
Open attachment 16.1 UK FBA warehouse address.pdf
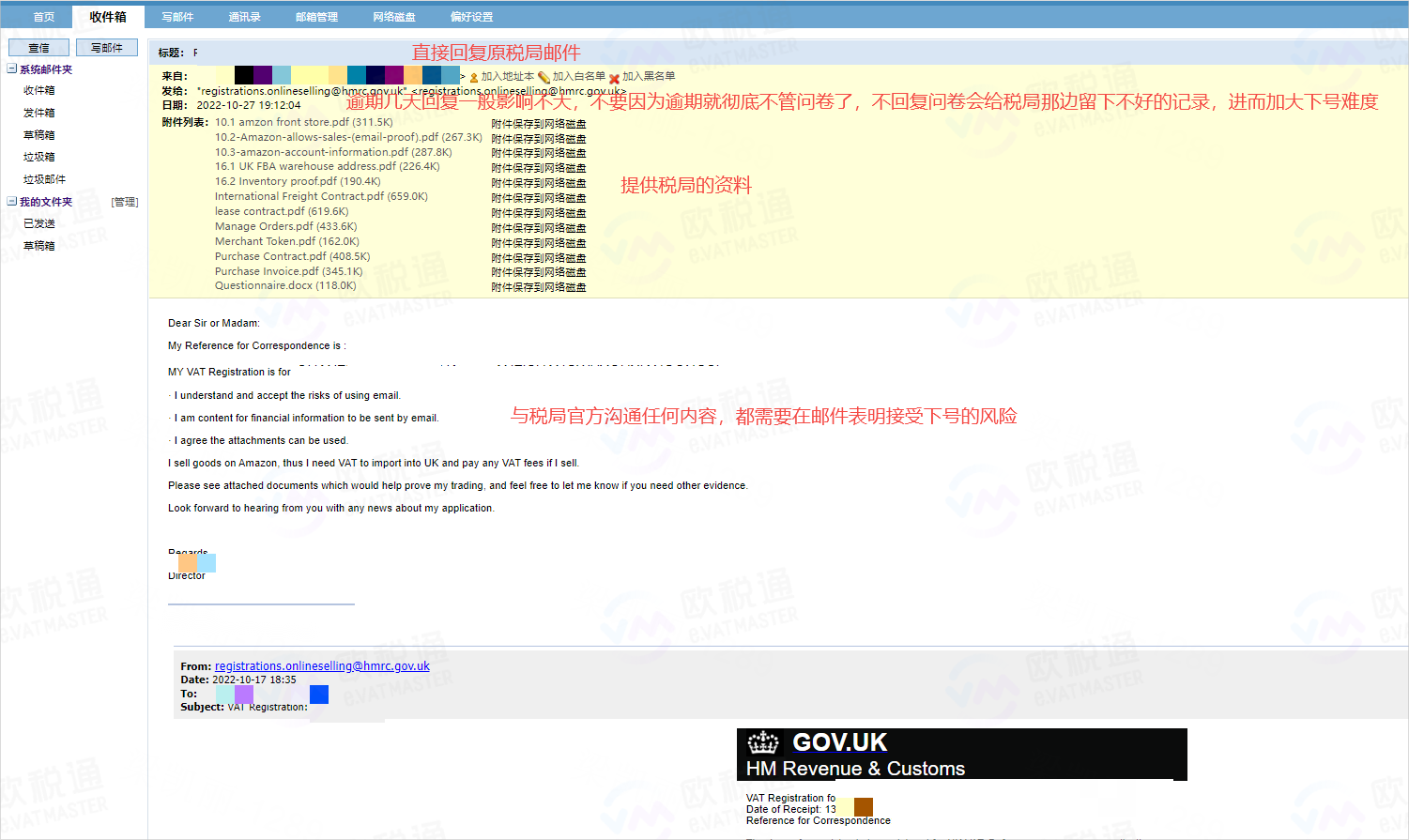pyautogui.click(x=328, y=166)
